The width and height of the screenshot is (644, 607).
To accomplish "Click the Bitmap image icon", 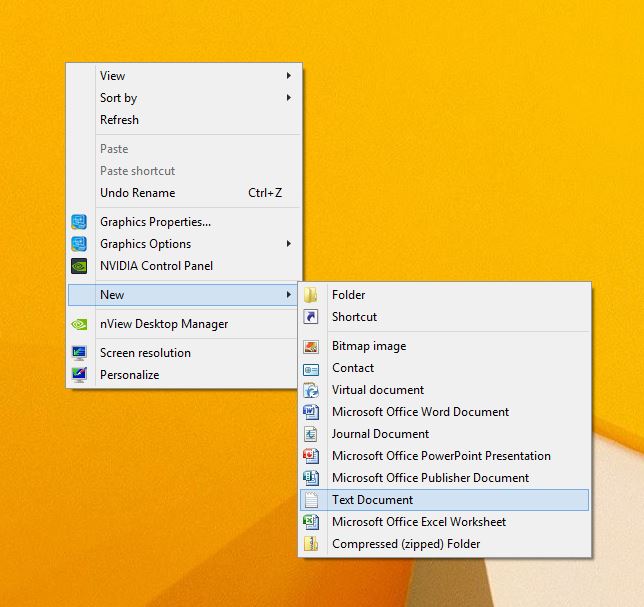I will pos(311,346).
